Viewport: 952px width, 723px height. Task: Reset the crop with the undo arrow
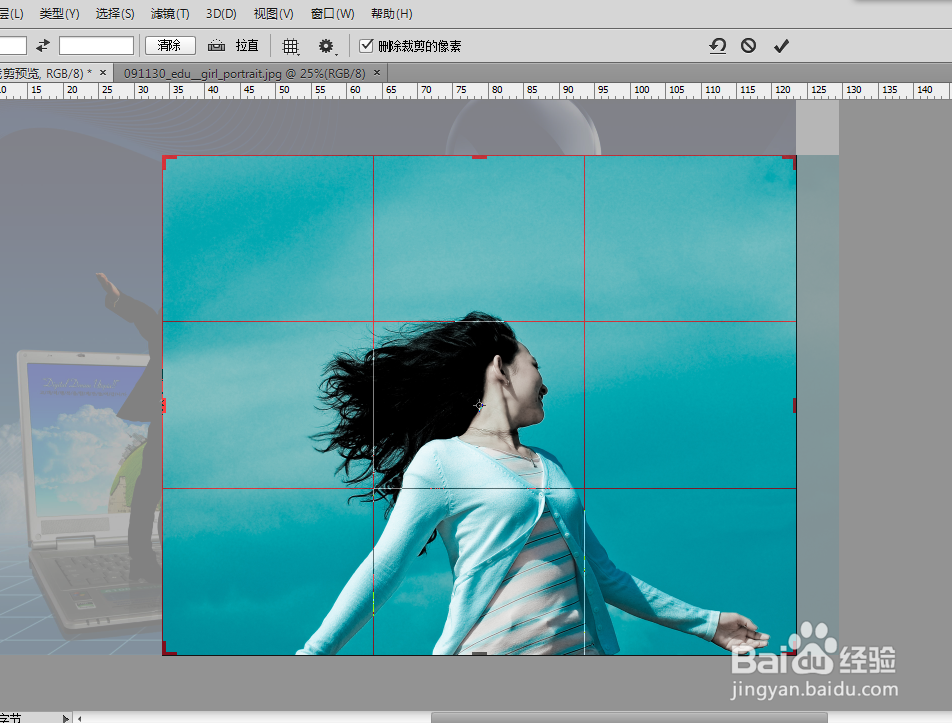tap(718, 46)
